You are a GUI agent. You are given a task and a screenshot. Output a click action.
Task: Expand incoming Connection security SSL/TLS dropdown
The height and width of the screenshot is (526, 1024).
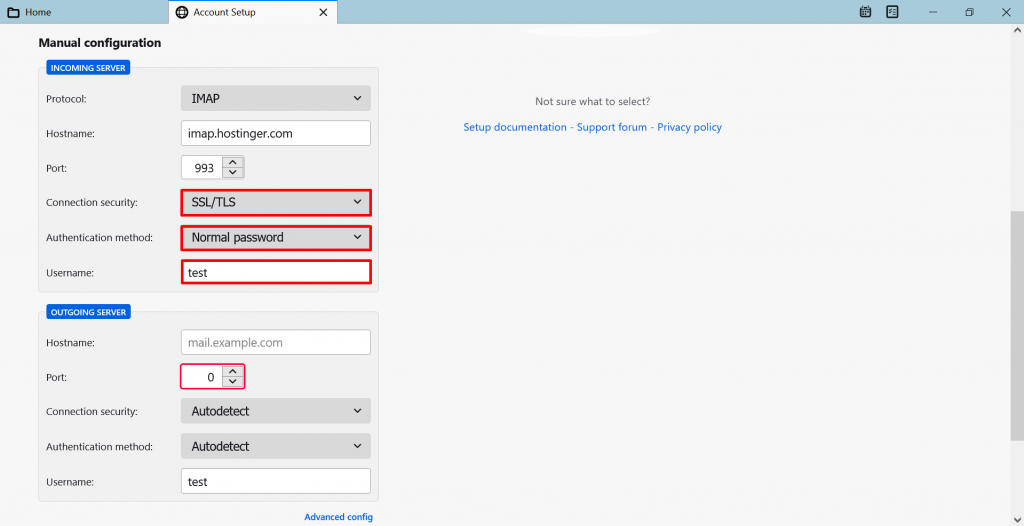pos(275,203)
